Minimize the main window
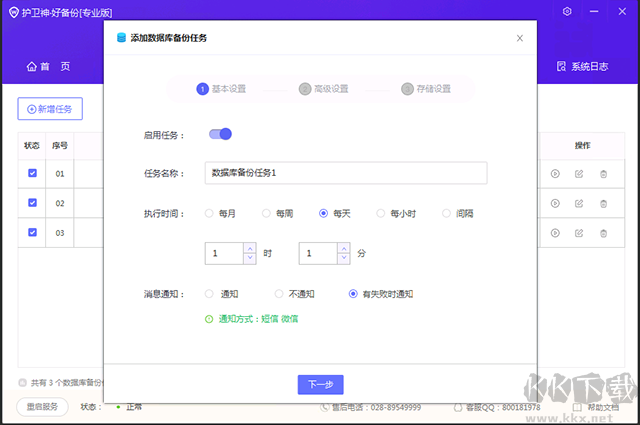 pos(594,11)
